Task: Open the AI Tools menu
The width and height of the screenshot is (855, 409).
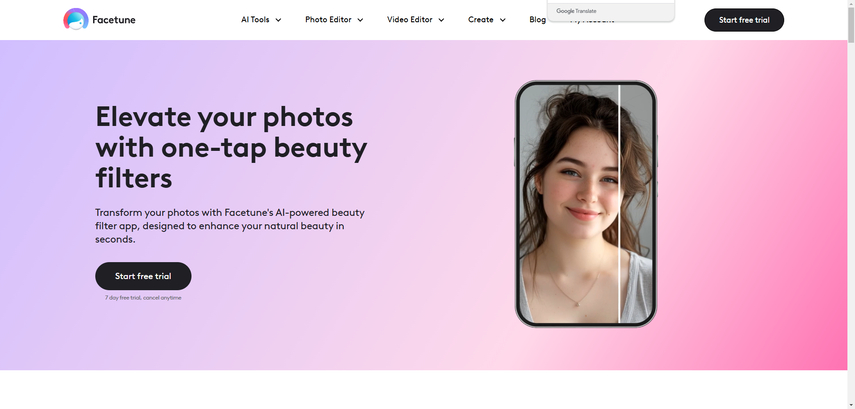Action: point(255,20)
